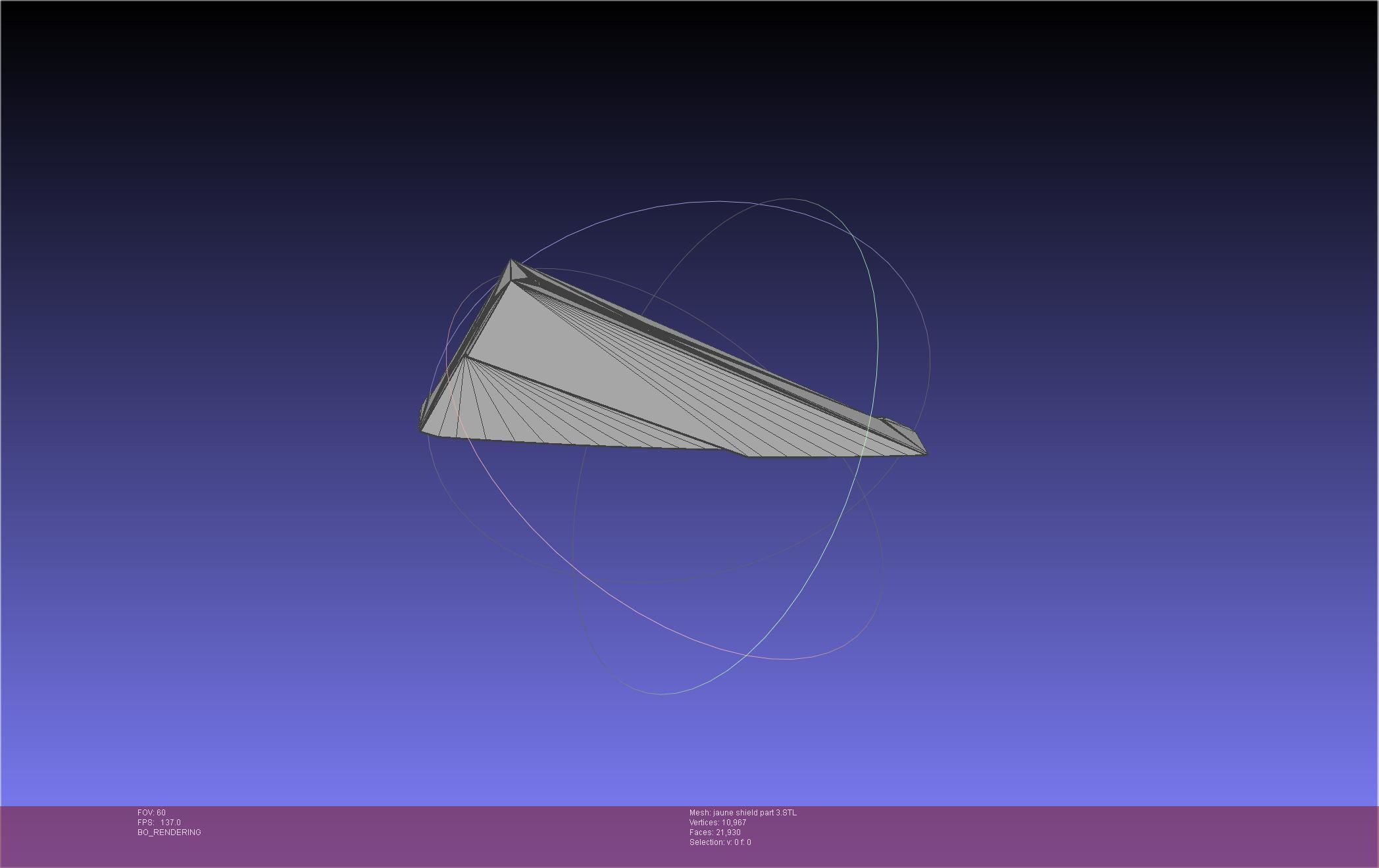Click the Vertices: 10,967 info text

click(718, 823)
